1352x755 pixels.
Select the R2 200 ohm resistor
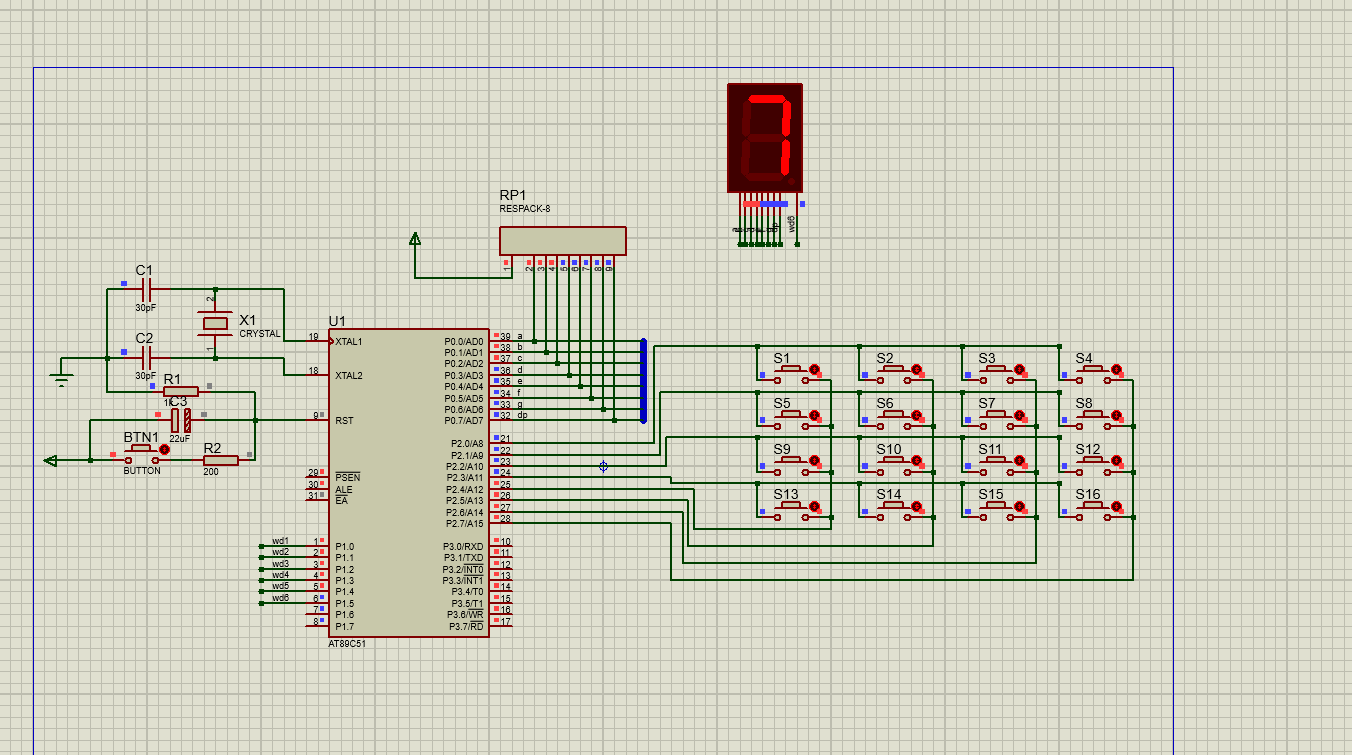[x=220, y=460]
